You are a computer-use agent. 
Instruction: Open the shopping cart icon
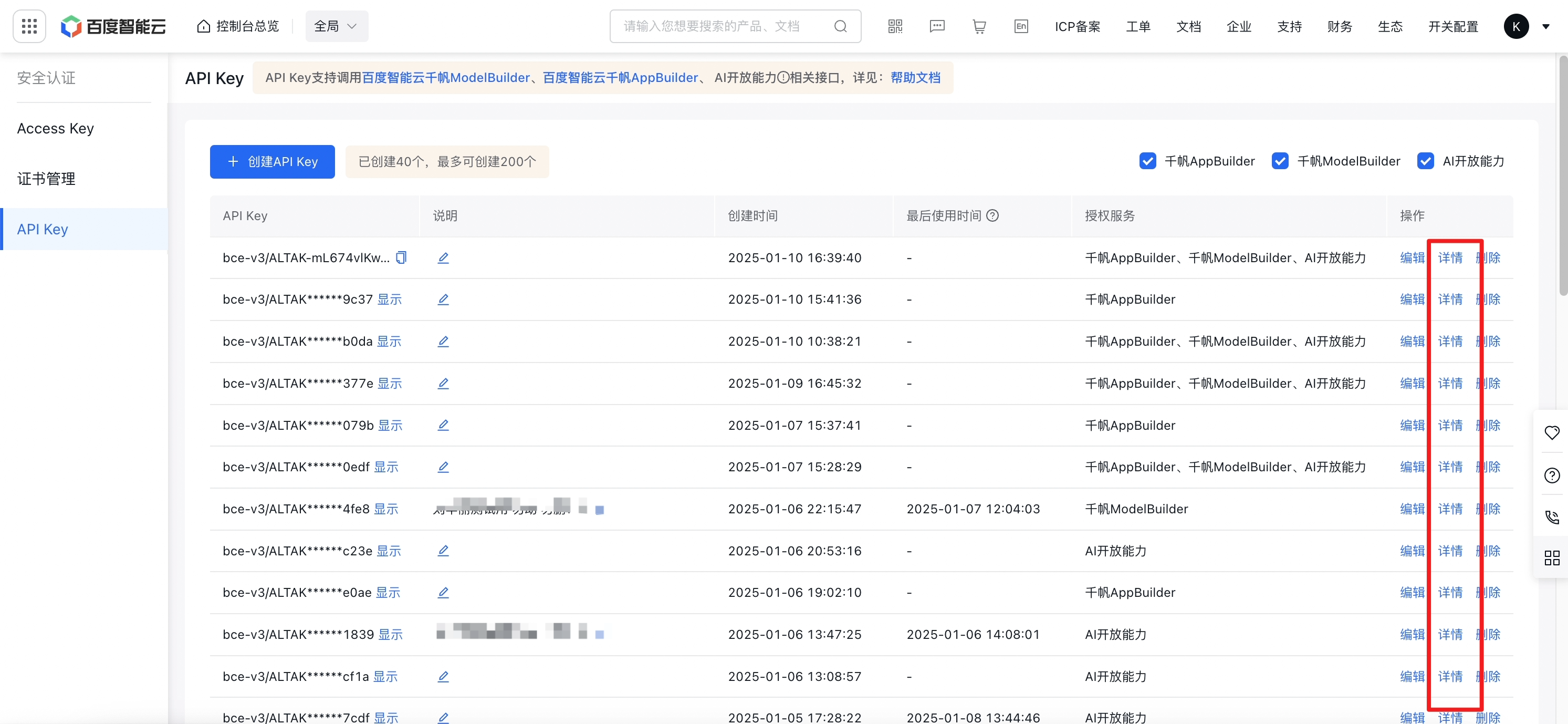coord(979,26)
